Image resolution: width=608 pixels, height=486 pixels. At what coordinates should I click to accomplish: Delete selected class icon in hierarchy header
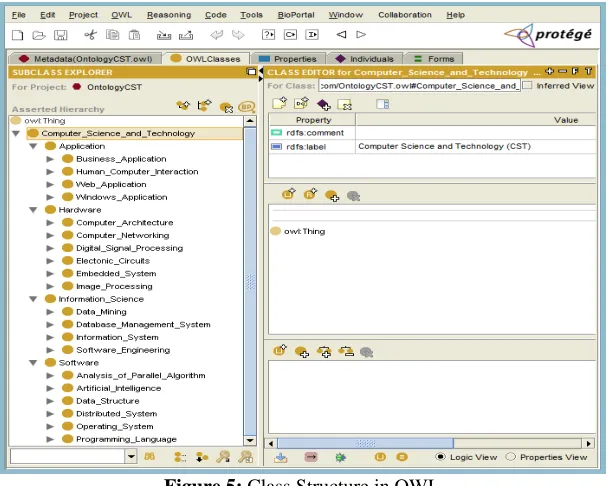click(x=226, y=107)
